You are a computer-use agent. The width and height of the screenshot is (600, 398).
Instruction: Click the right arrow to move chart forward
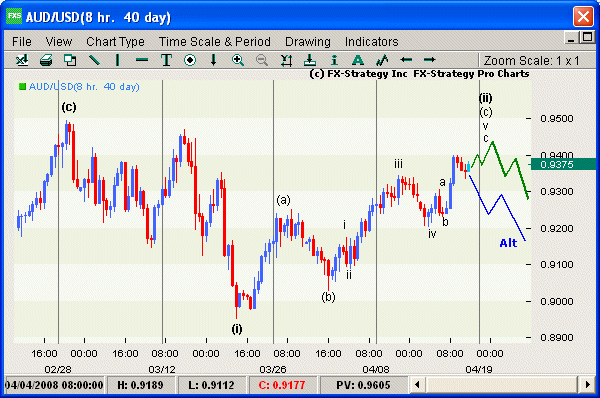[x=429, y=60]
